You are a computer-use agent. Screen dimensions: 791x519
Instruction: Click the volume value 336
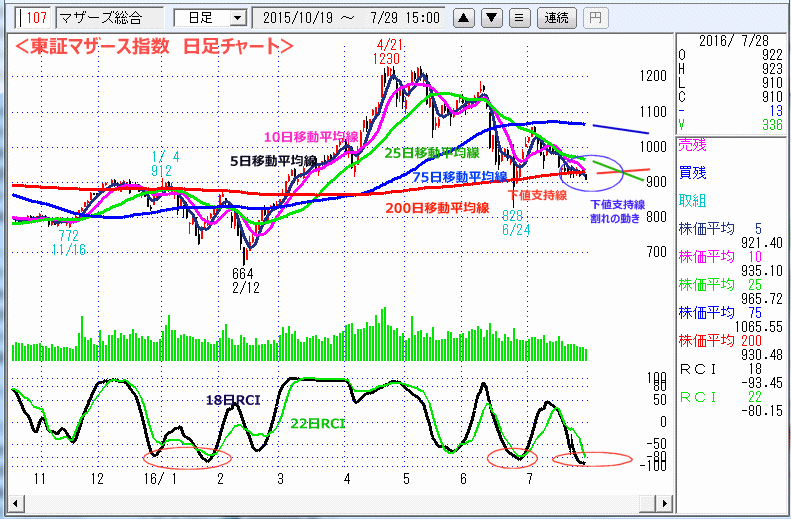pos(772,124)
